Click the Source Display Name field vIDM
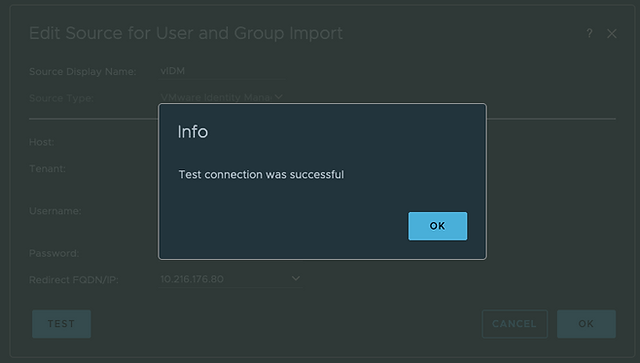 click(x=222, y=71)
